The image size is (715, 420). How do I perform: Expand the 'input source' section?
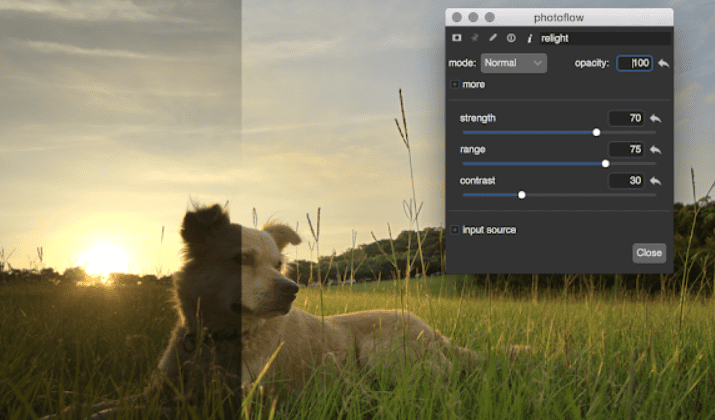(x=455, y=230)
